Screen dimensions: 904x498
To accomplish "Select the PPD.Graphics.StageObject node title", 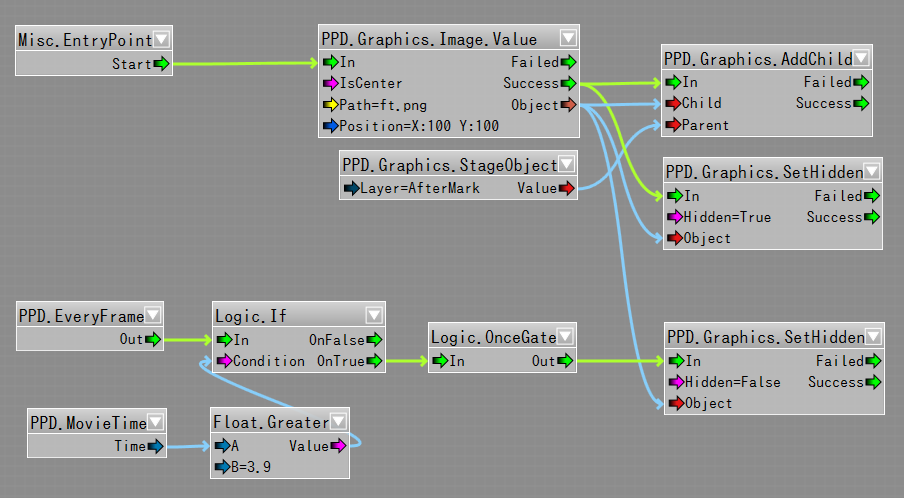I will click(448, 164).
